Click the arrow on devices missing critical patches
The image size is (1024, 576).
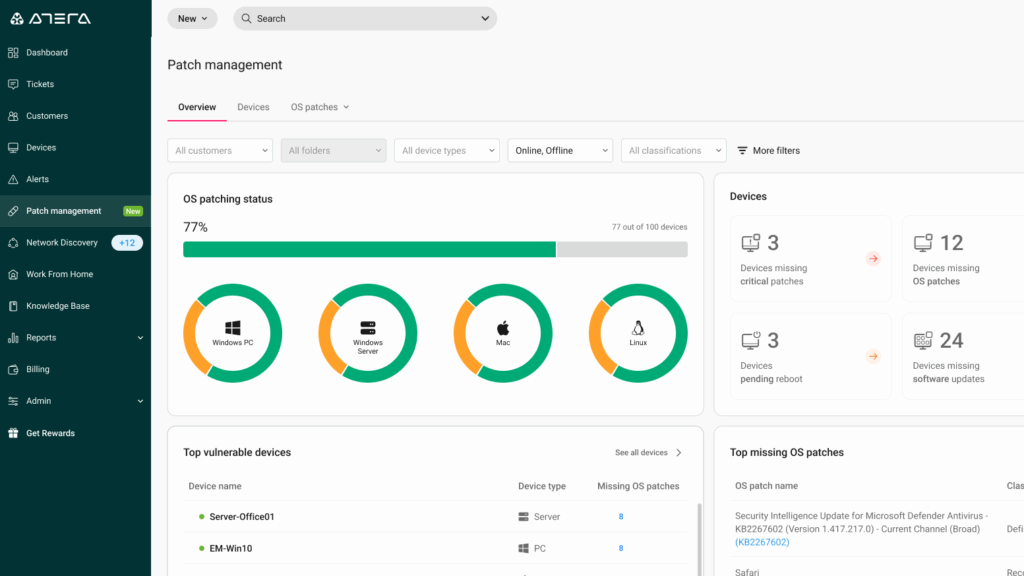tap(873, 258)
